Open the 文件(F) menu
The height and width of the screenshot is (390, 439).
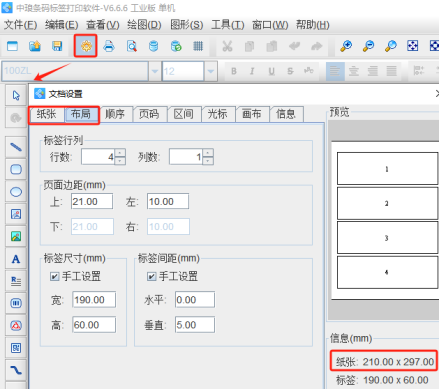[20, 25]
